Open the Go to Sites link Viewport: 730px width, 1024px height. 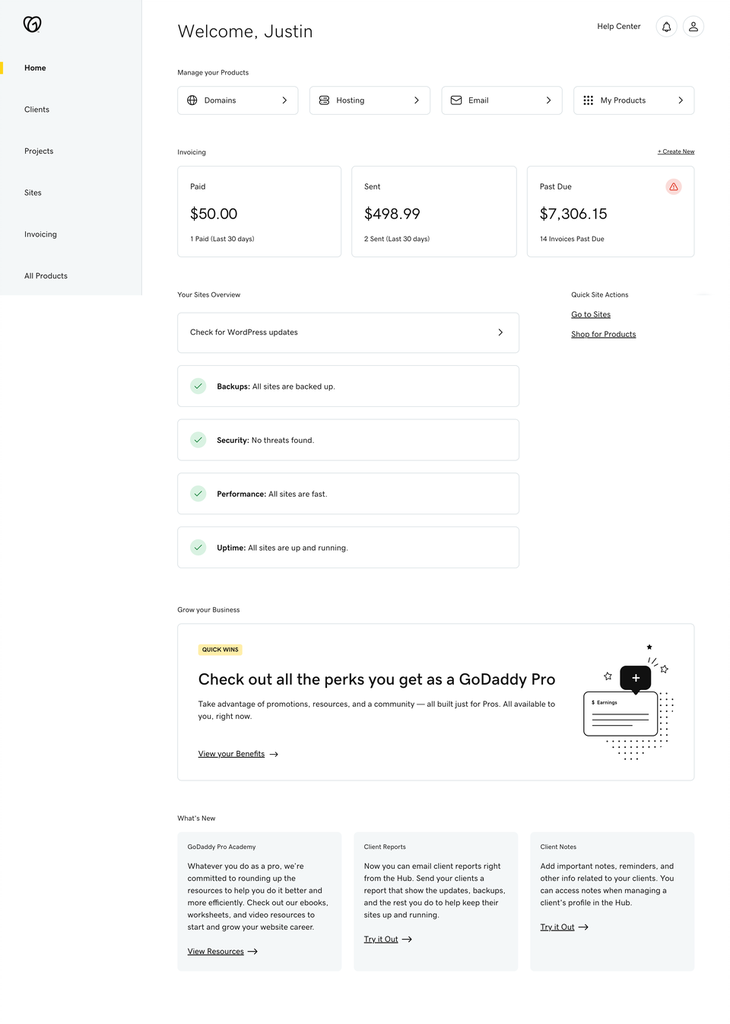click(x=590, y=315)
